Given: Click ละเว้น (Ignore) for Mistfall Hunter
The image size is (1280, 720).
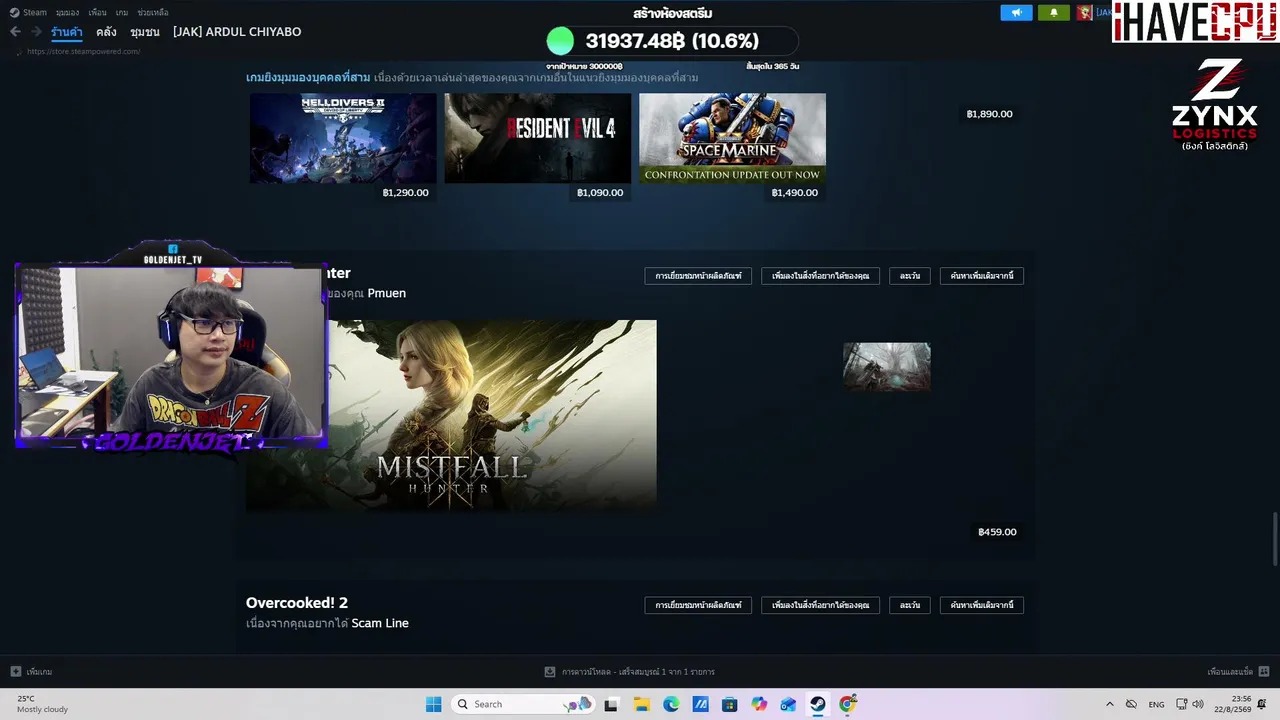Looking at the screenshot, I should pyautogui.click(x=910, y=276).
